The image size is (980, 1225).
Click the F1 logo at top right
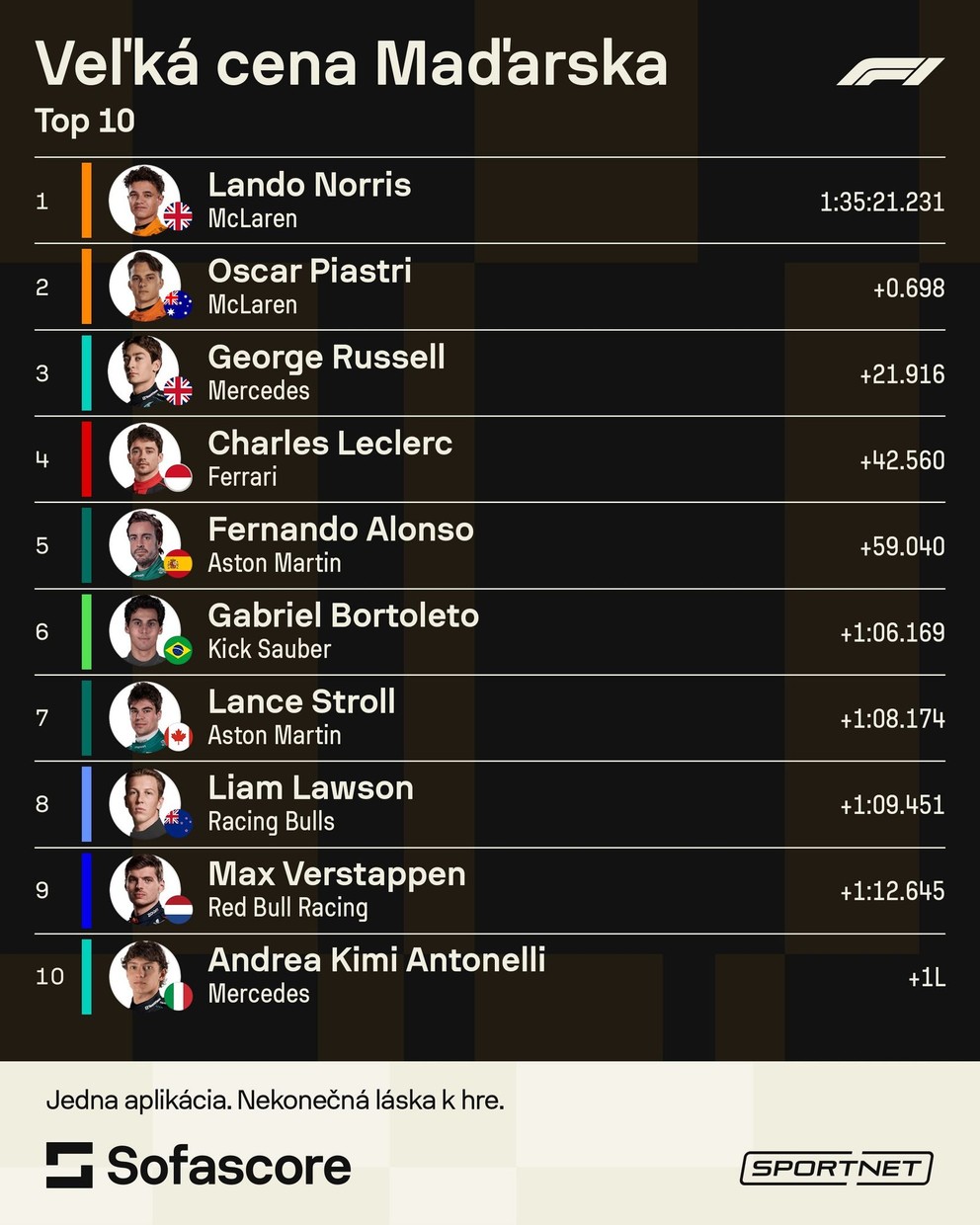pos(890,72)
